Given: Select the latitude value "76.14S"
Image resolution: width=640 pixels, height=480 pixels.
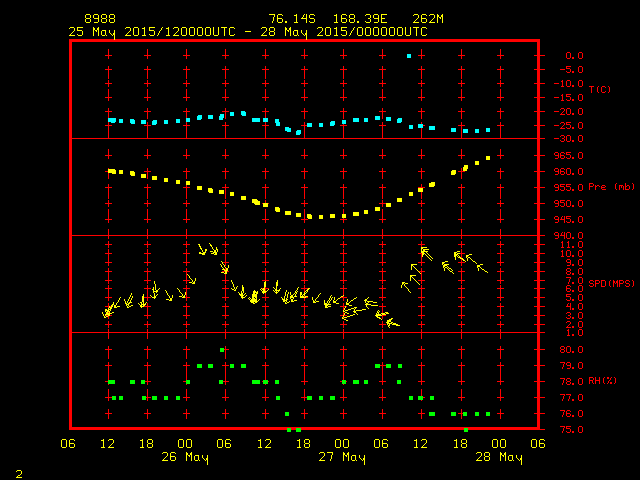Looking at the screenshot, I should point(292,19).
